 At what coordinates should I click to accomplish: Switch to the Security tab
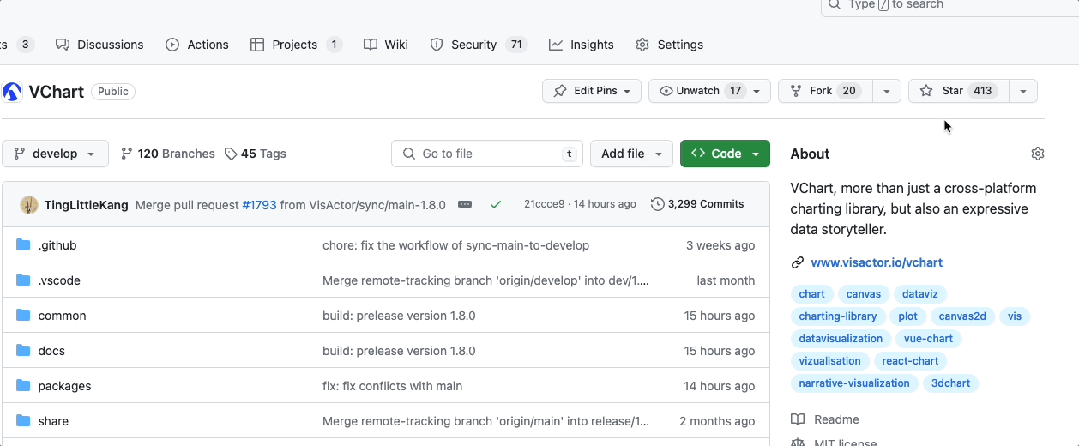pos(478,45)
